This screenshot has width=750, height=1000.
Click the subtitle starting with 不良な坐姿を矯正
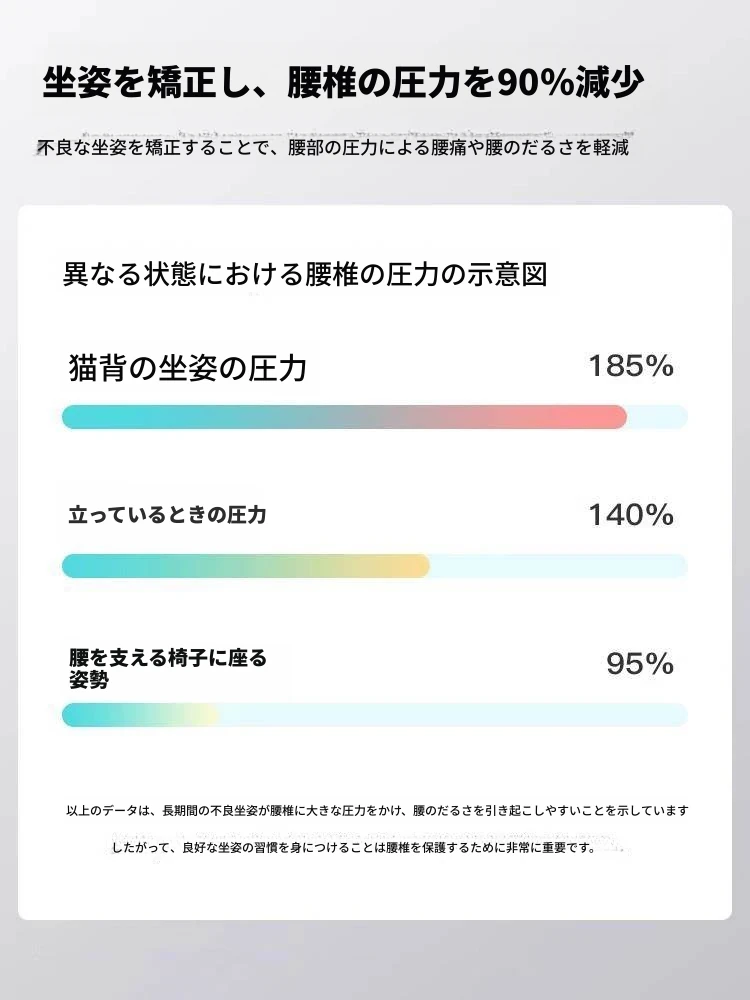[334, 147]
